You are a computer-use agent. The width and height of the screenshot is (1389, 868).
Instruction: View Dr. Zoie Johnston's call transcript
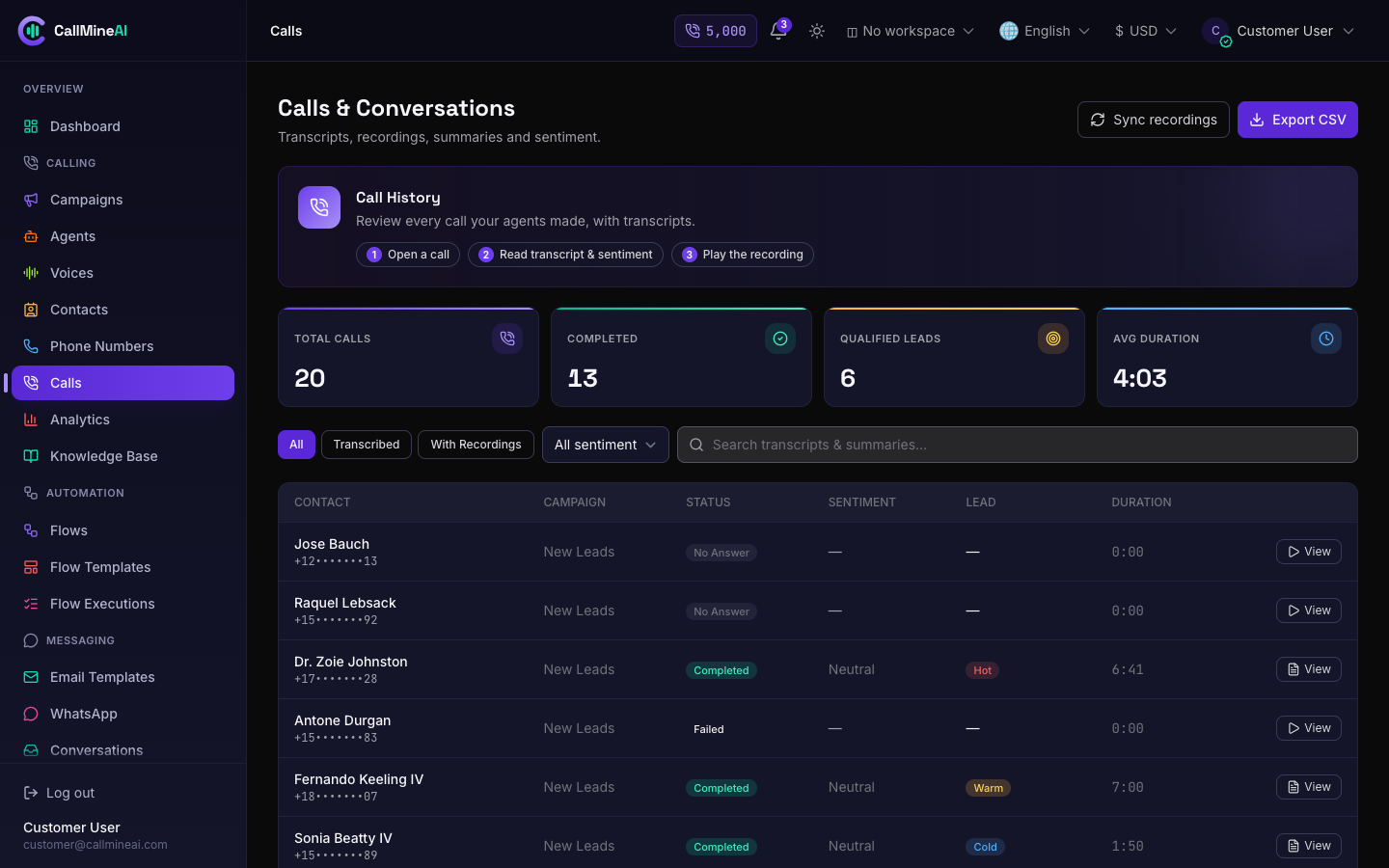point(1309,669)
